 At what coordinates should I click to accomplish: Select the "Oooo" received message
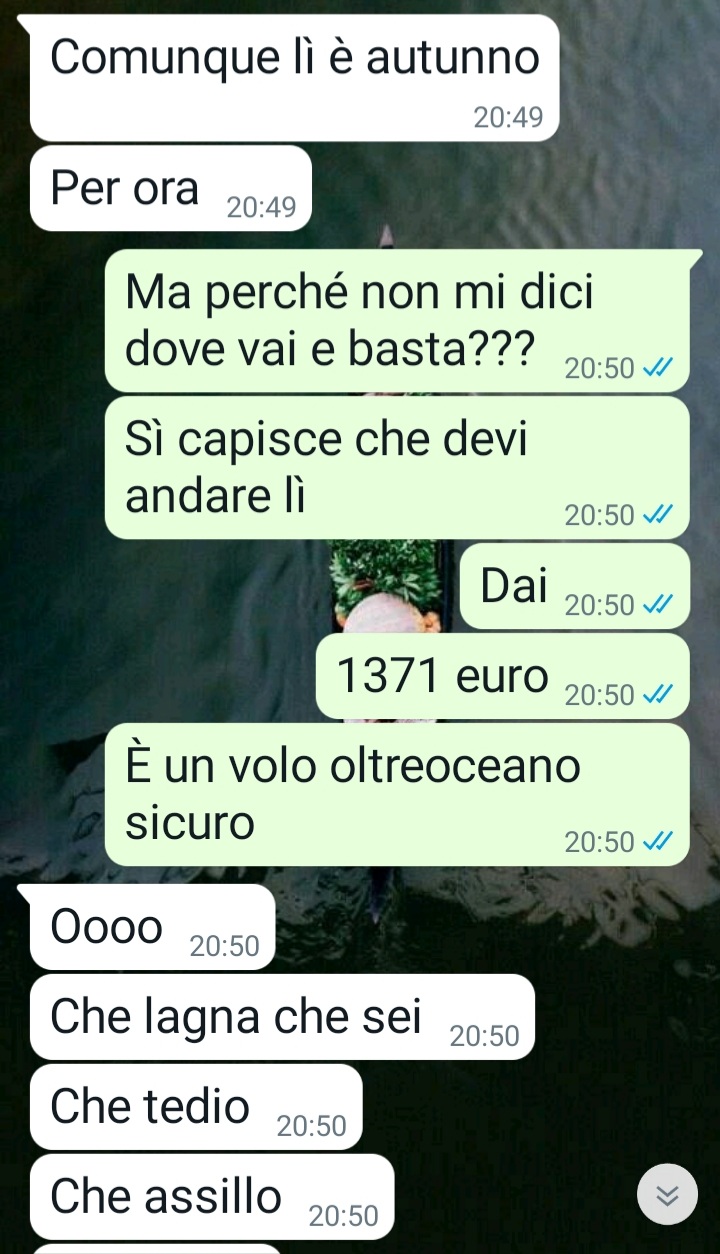click(152, 927)
